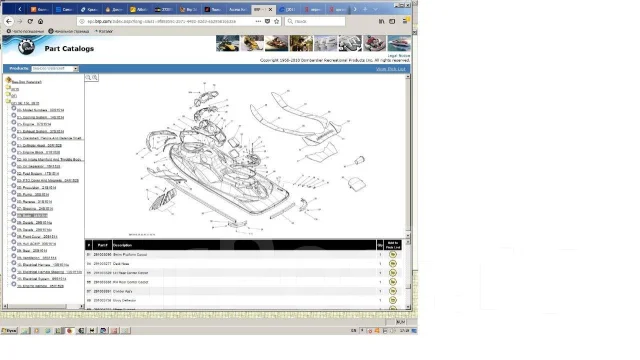Open the Cylinder Head catalog section
The image size is (640, 360).
click(39, 145)
